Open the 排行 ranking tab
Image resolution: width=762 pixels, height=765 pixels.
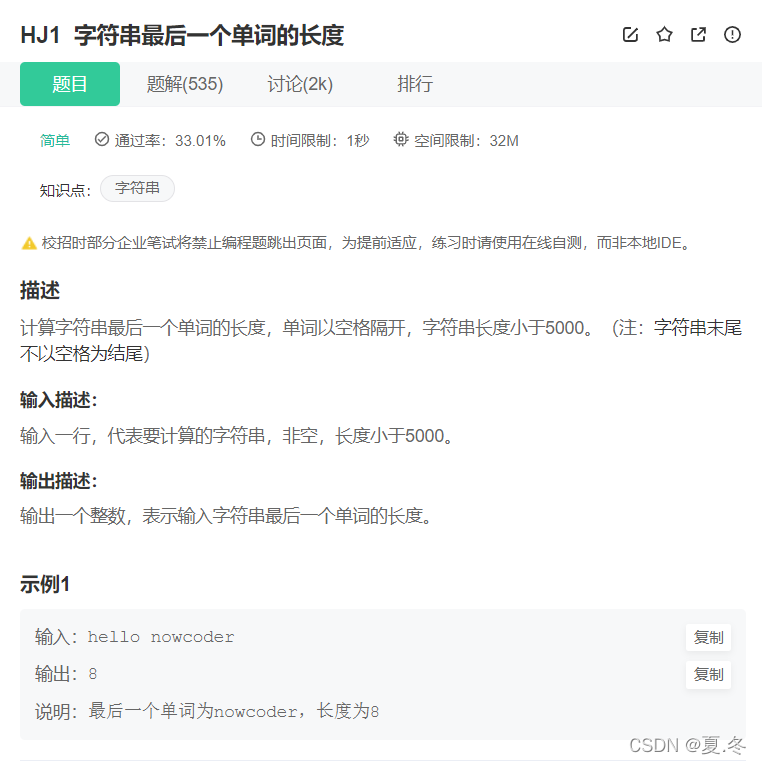point(415,84)
